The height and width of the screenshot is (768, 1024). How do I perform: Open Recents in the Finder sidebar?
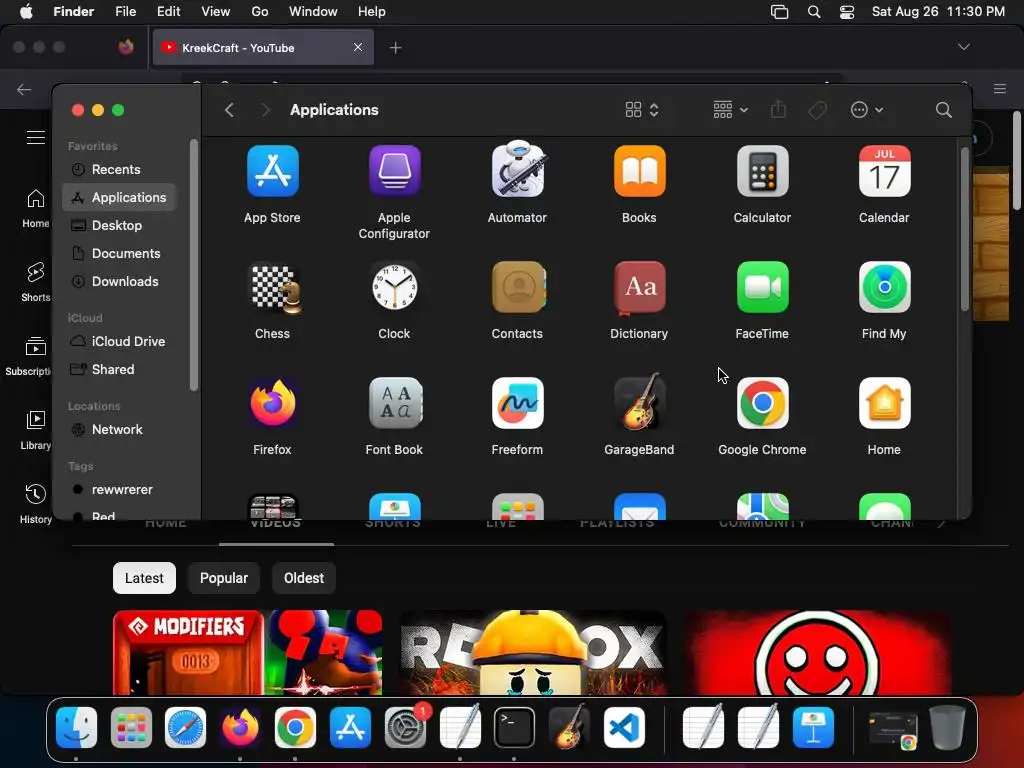pyautogui.click(x=120, y=169)
